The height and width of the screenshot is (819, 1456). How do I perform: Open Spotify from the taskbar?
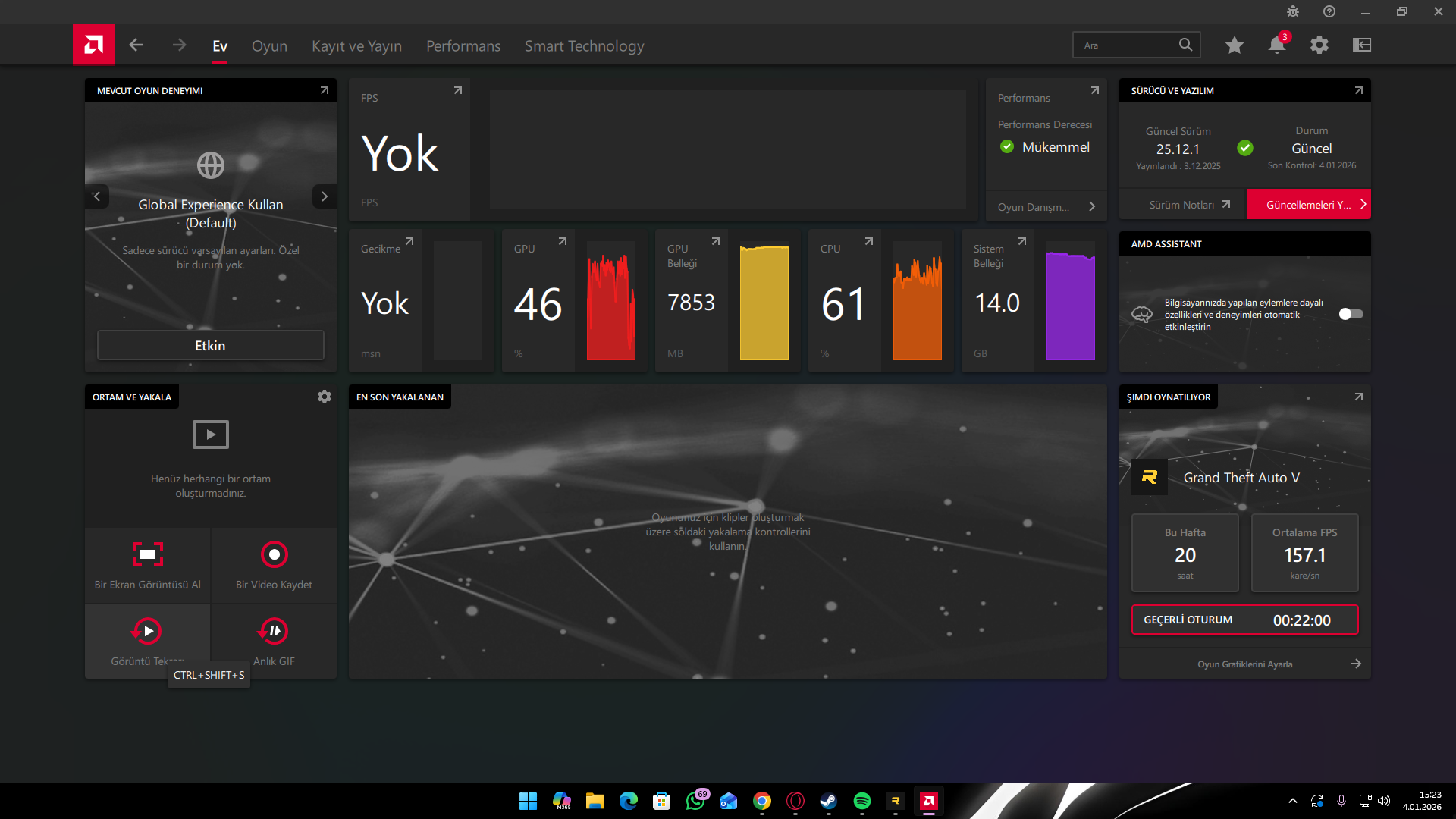(x=862, y=801)
